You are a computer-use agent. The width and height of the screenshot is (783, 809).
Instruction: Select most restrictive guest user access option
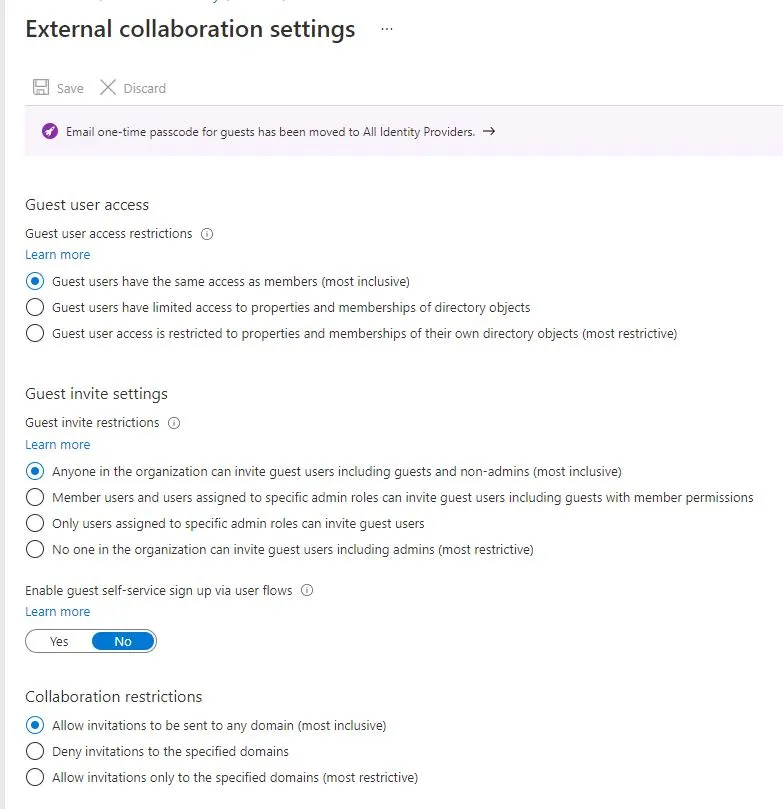tap(35, 333)
